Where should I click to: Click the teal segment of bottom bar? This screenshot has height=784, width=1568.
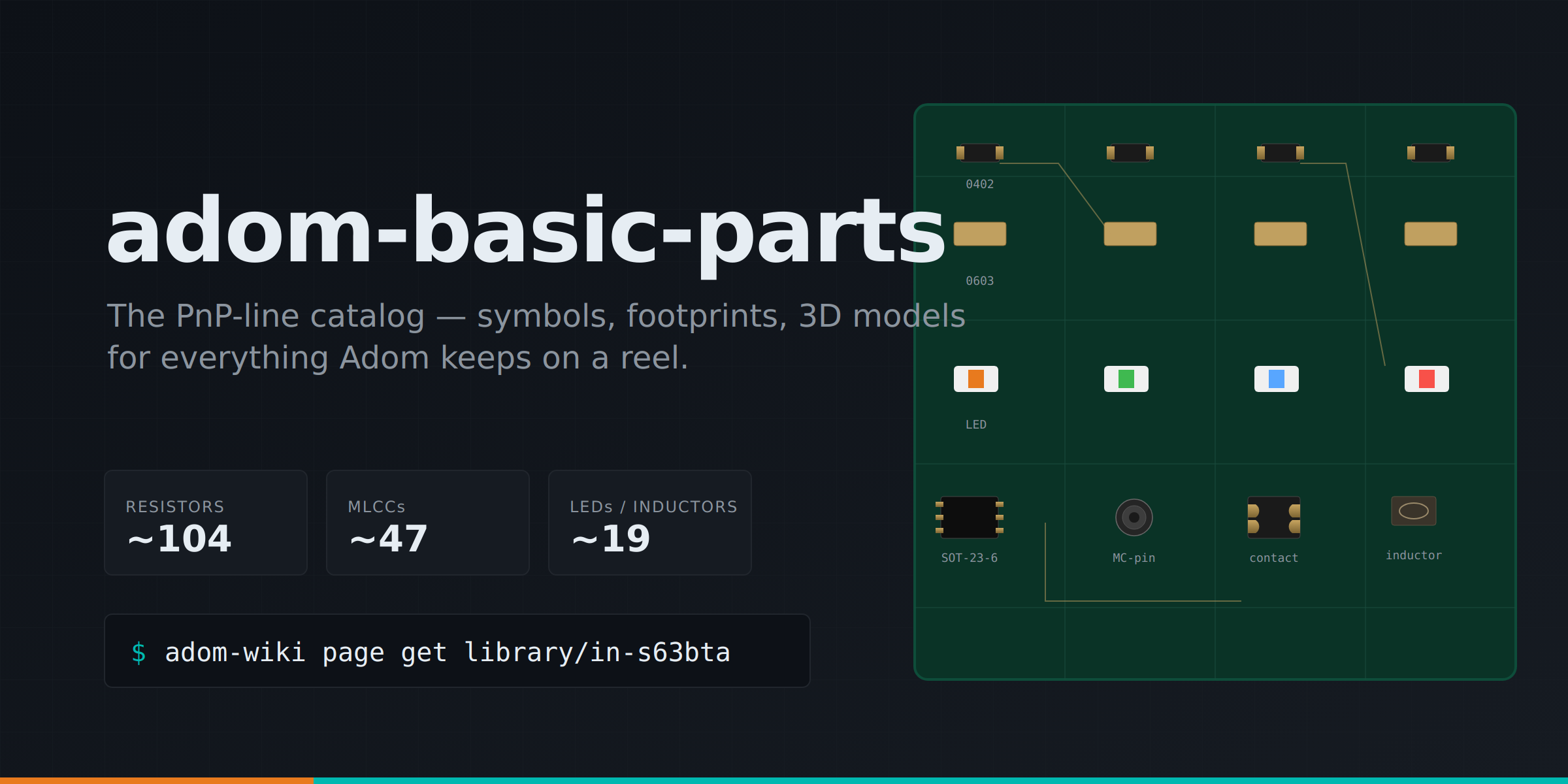click(x=941, y=781)
